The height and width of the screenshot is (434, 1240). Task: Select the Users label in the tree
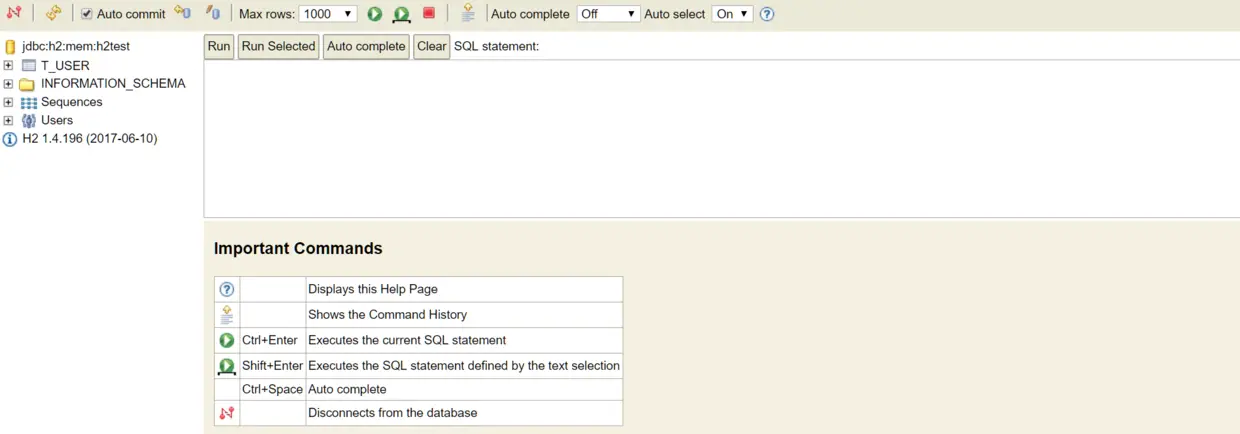pyautogui.click(x=57, y=120)
